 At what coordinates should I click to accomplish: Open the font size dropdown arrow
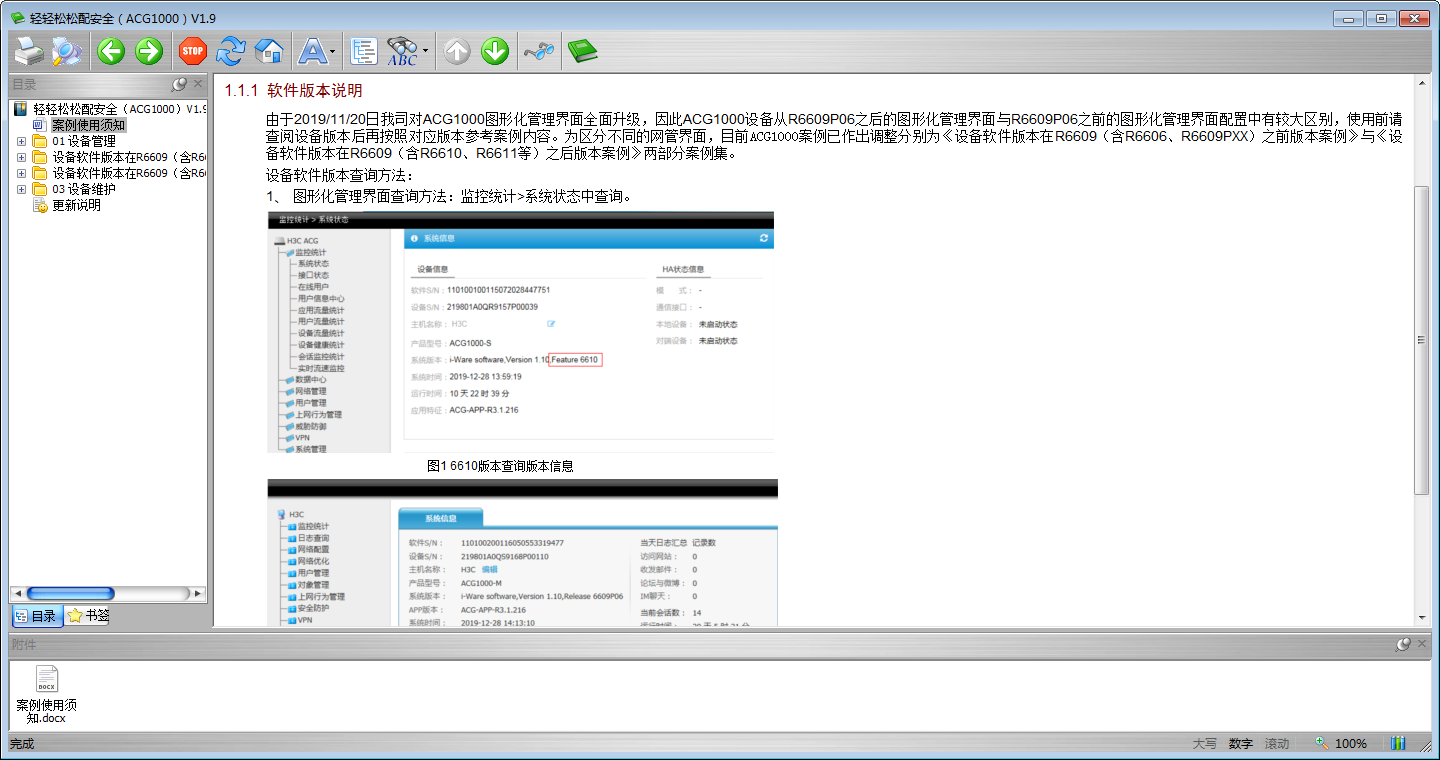pyautogui.click(x=335, y=50)
